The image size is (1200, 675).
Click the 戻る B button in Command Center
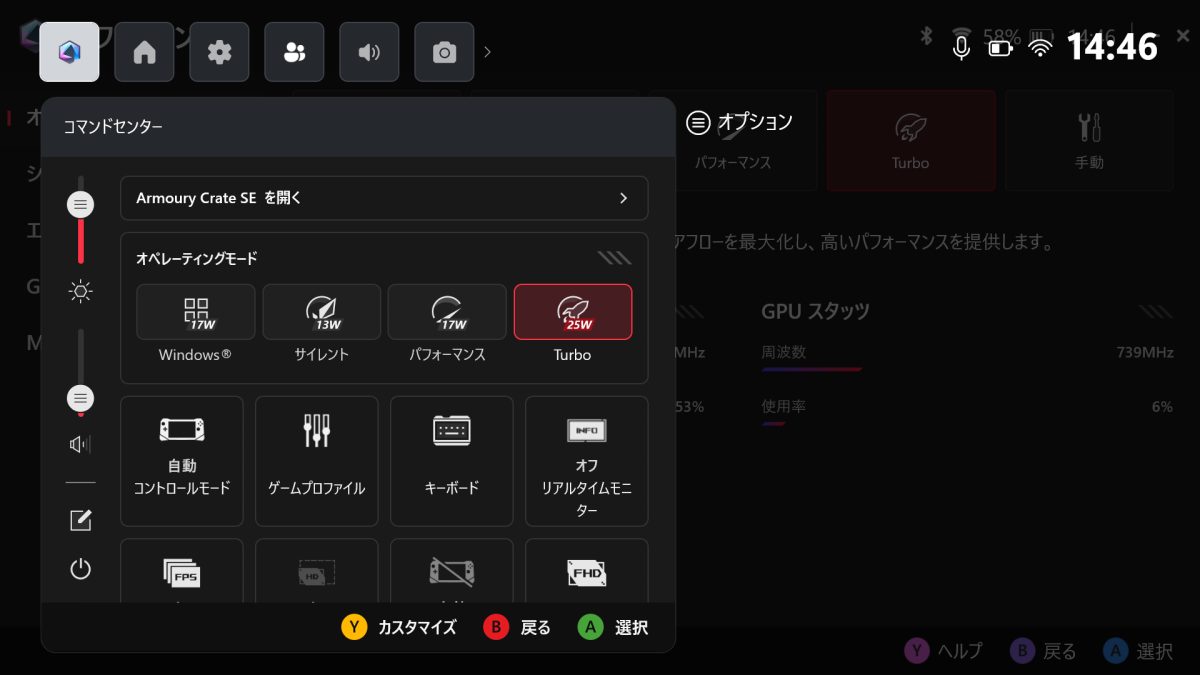point(518,627)
